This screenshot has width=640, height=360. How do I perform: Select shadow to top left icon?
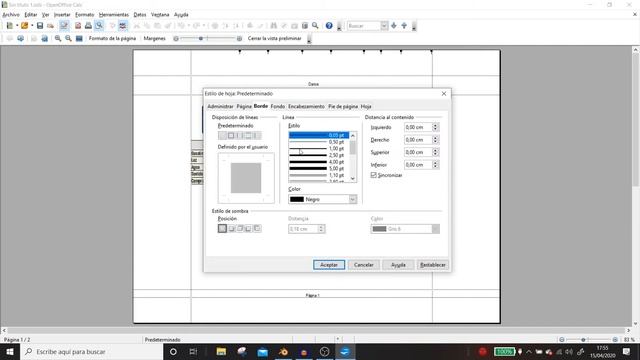(257, 229)
